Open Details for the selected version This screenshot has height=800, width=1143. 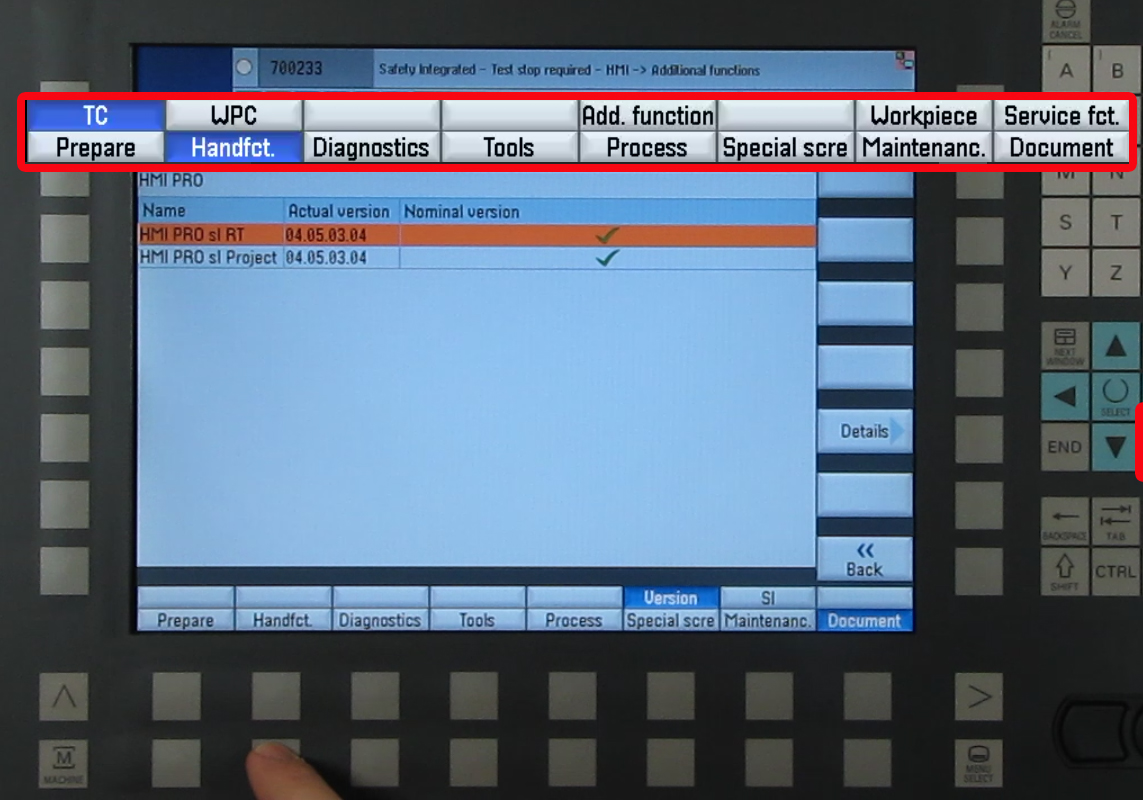coord(865,431)
